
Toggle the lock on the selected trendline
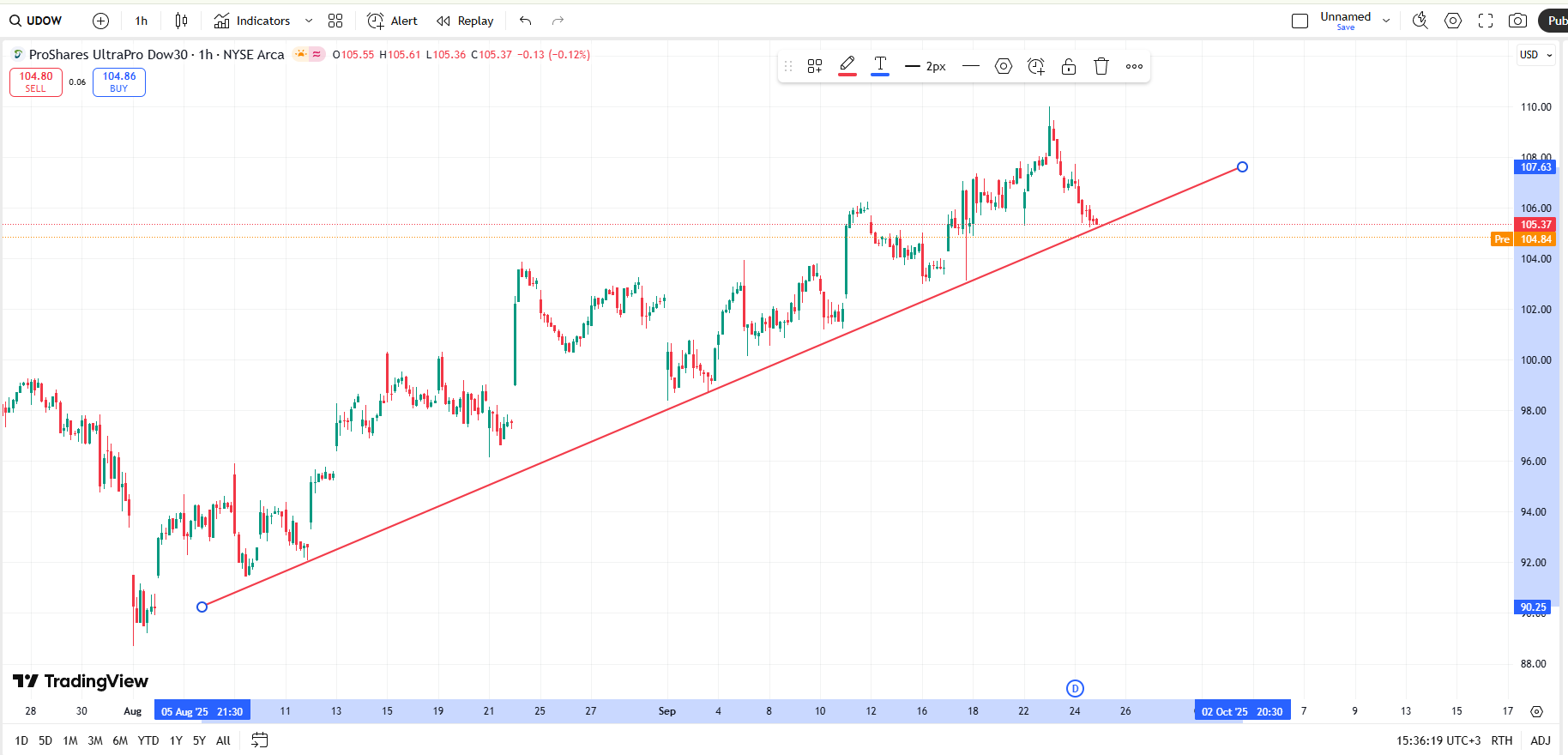tap(1069, 66)
